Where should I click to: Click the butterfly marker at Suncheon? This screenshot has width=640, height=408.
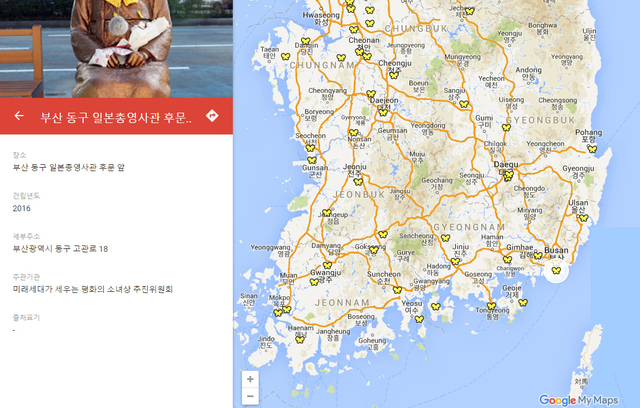tap(398, 290)
